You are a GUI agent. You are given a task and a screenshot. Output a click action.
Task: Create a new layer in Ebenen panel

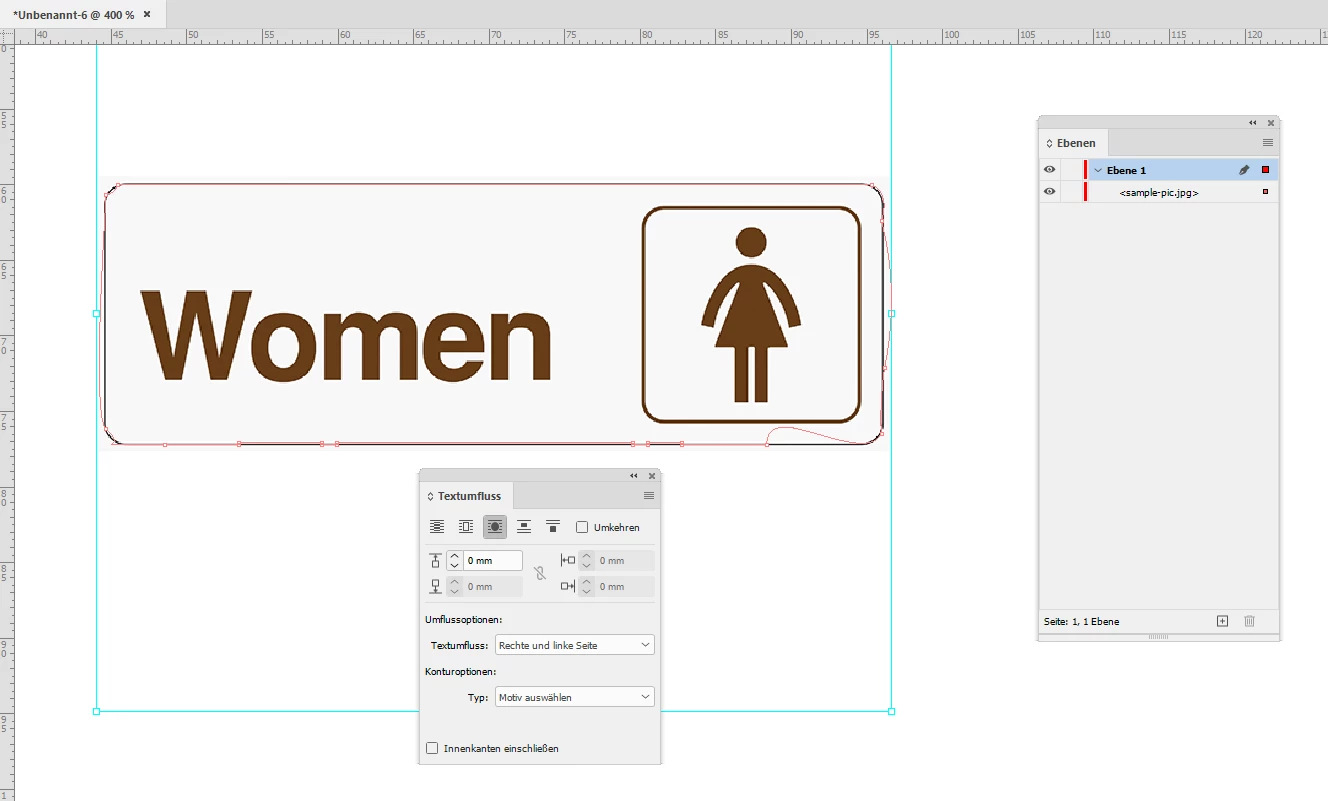1222,621
